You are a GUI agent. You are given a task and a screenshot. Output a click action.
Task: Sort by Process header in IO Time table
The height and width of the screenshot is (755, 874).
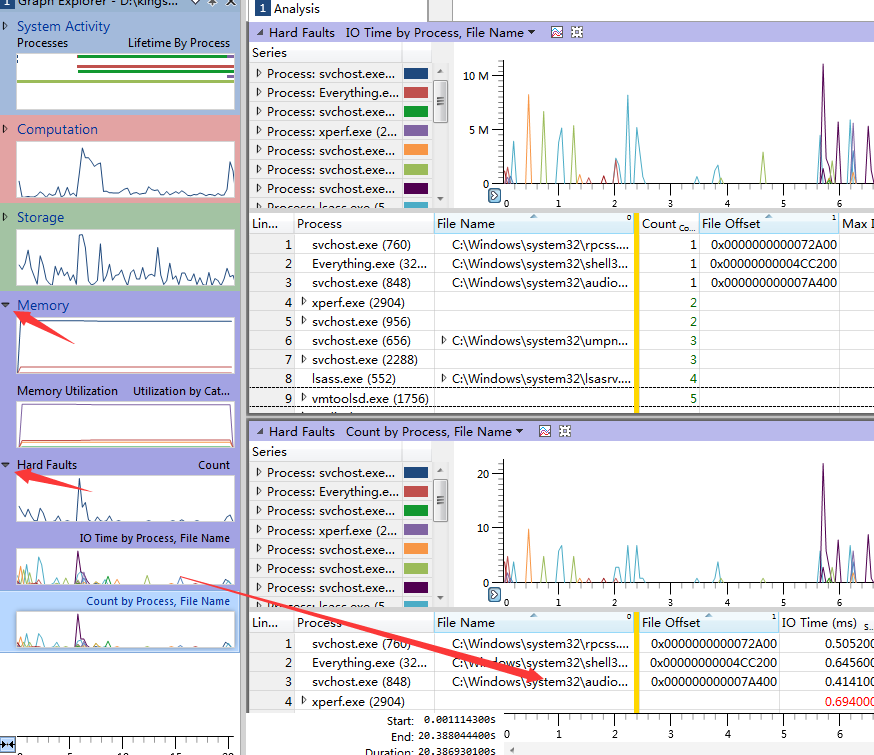point(364,223)
